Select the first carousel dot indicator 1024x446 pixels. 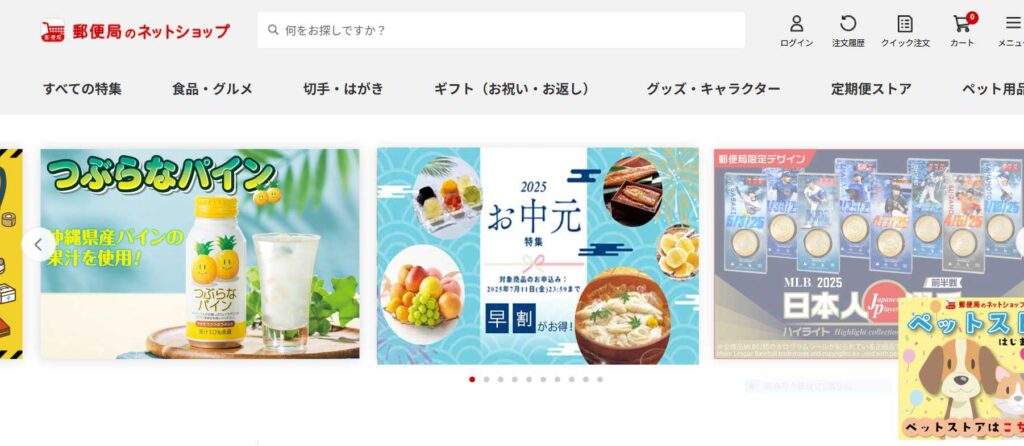[472, 379]
